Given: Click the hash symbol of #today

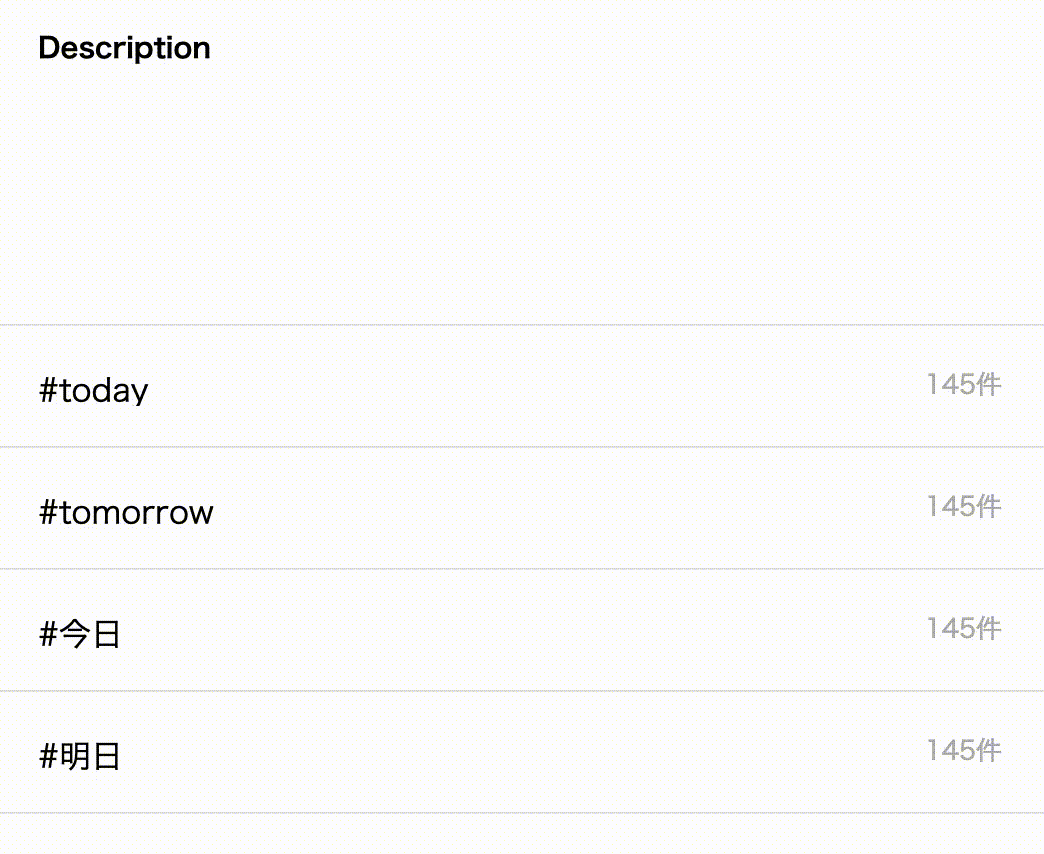Looking at the screenshot, I should coord(48,390).
